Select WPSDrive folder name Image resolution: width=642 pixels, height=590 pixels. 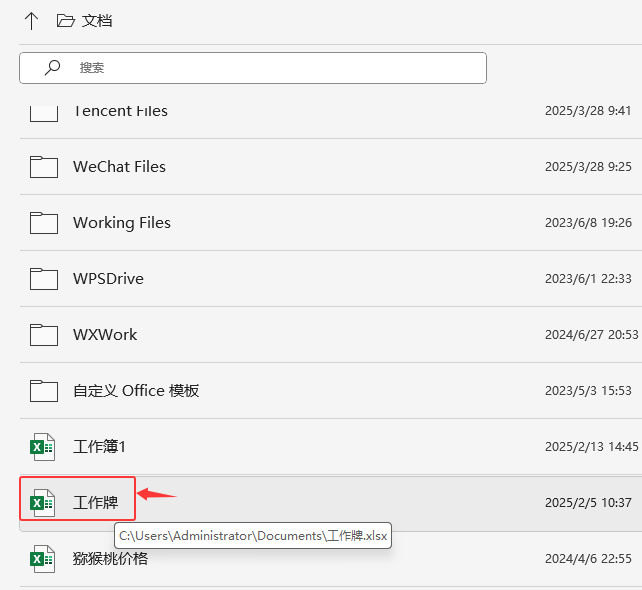(109, 279)
